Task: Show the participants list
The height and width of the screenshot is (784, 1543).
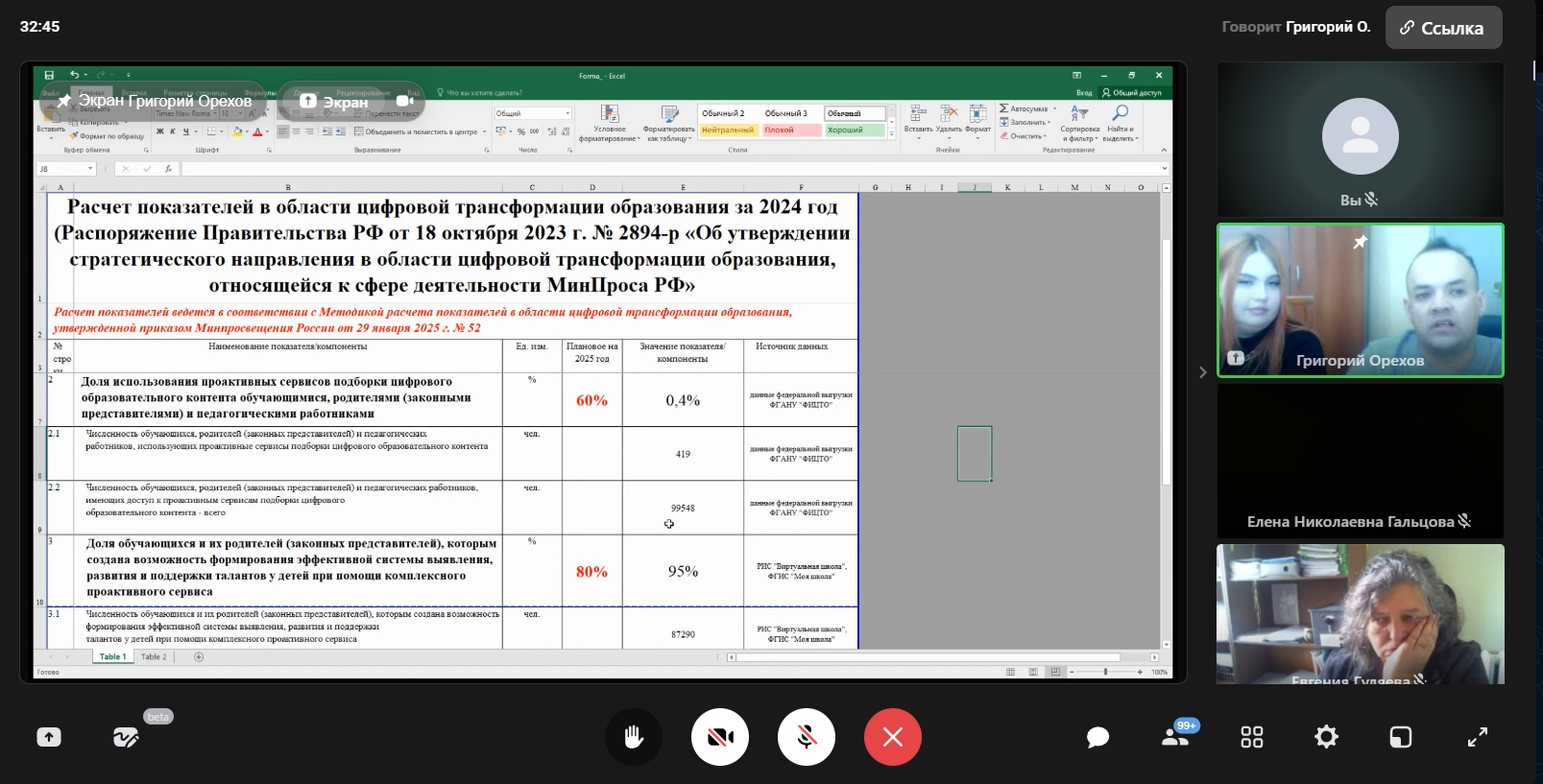Action: pos(1174,737)
